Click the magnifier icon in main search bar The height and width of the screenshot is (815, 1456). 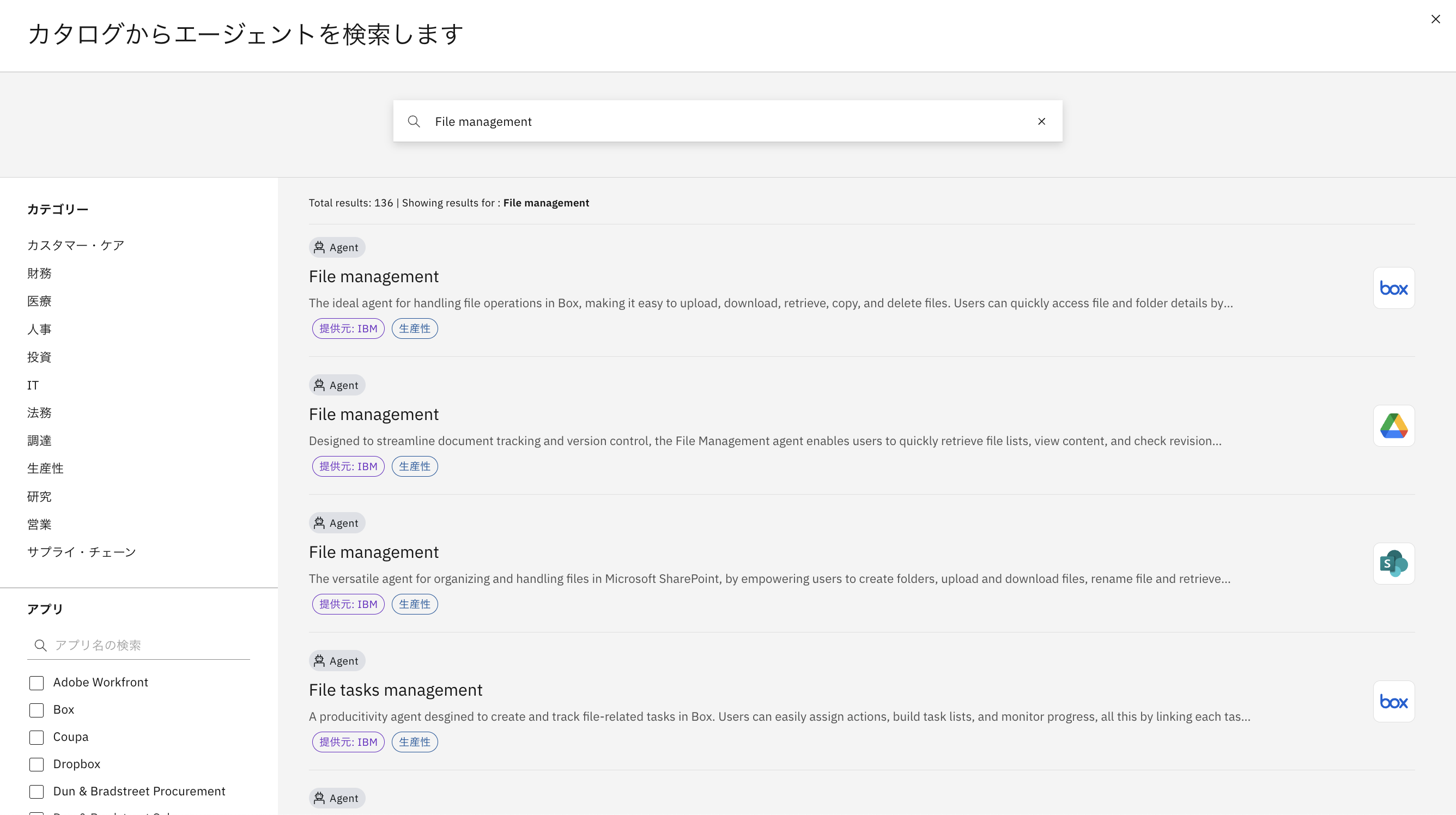tap(414, 121)
